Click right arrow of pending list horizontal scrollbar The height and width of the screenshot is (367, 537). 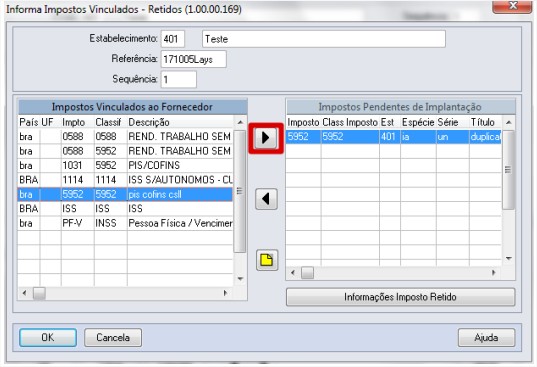[494, 273]
